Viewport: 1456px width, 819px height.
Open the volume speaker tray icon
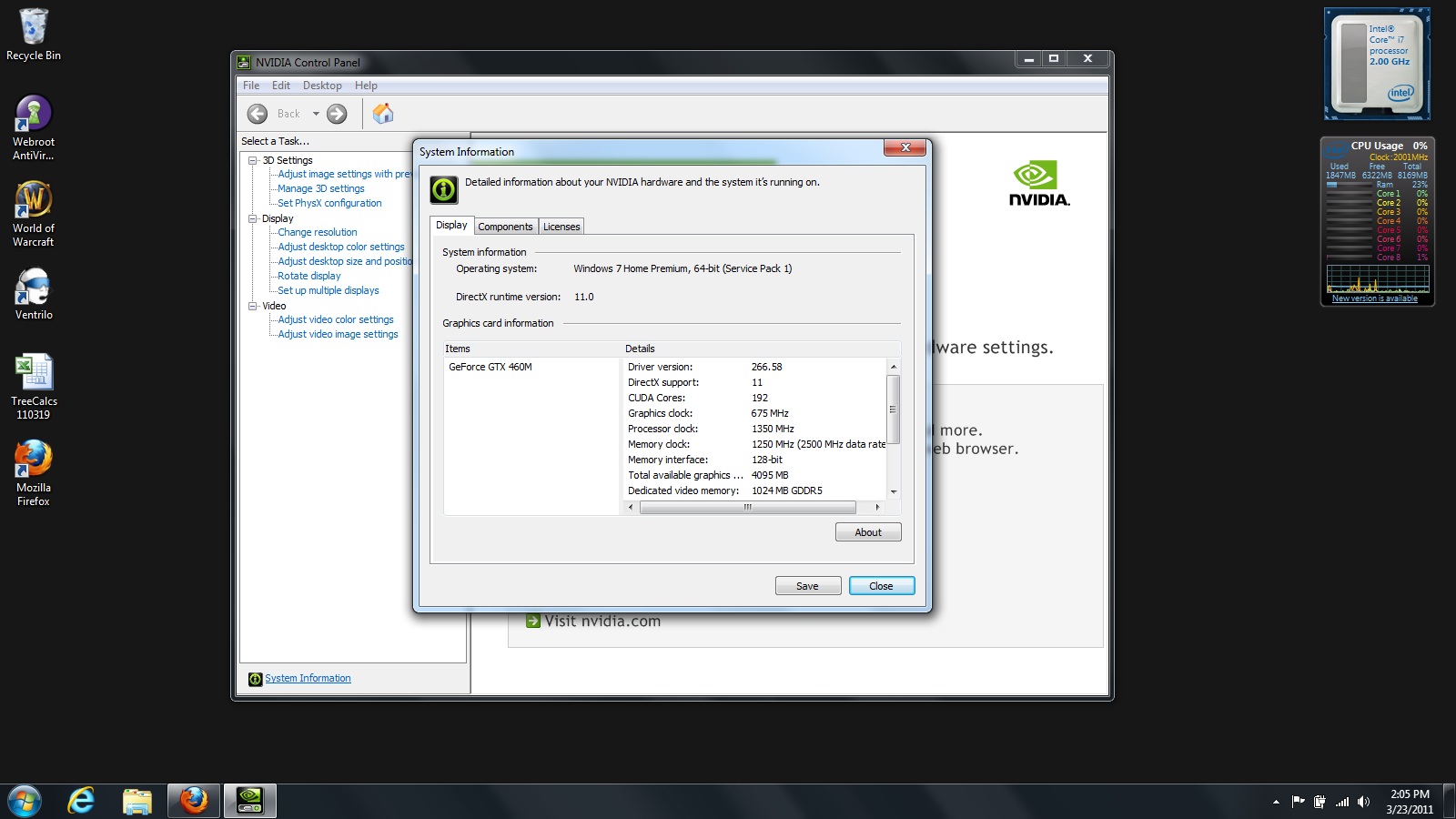[1363, 802]
